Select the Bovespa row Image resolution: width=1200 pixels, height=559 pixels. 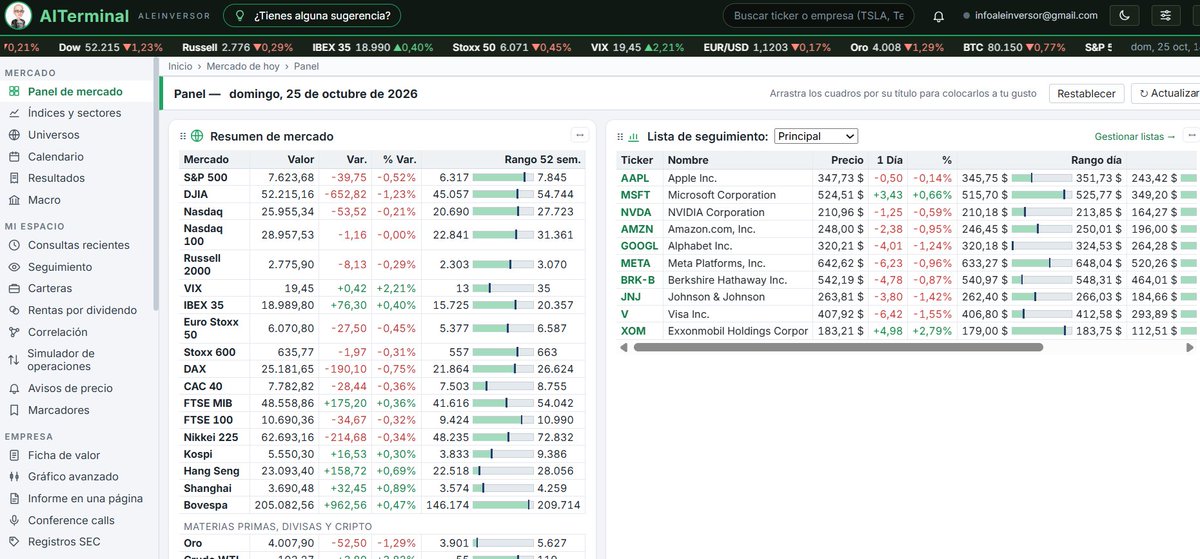click(x=382, y=505)
